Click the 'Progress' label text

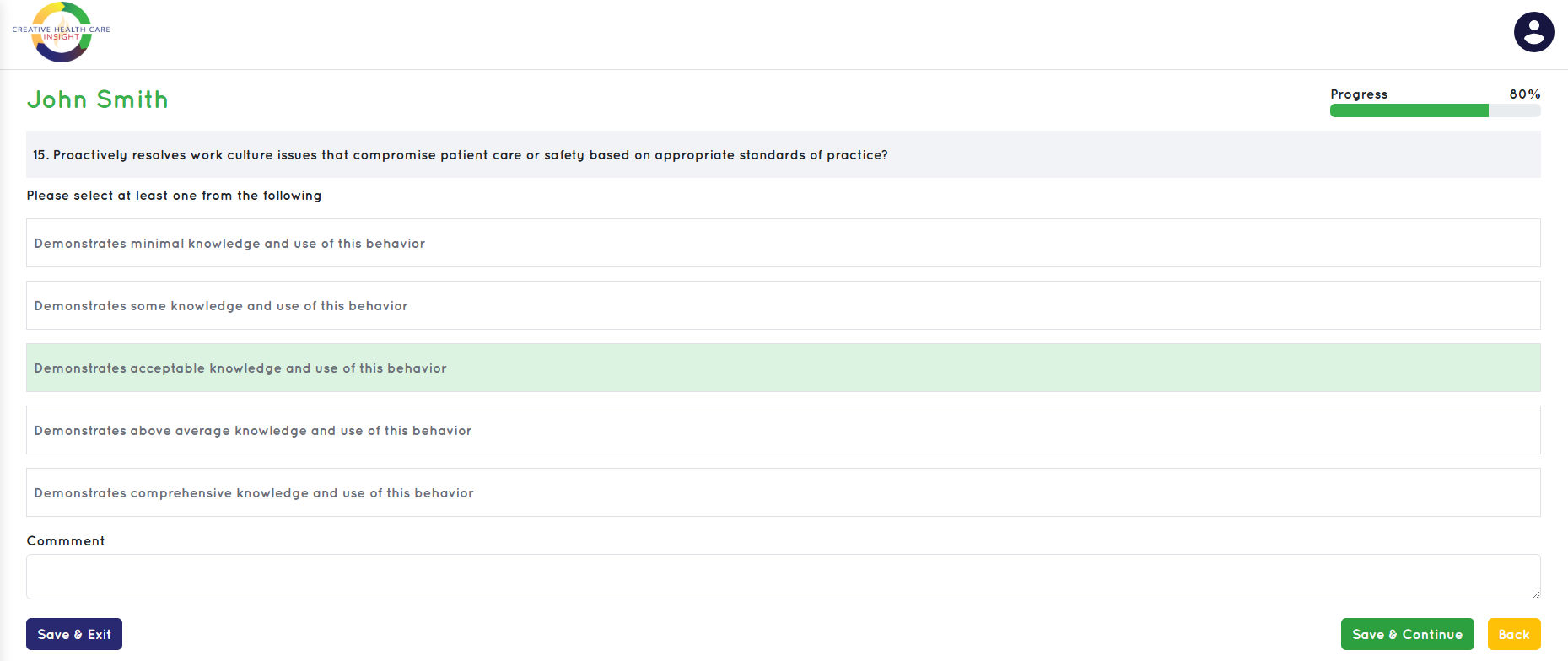click(x=1359, y=94)
